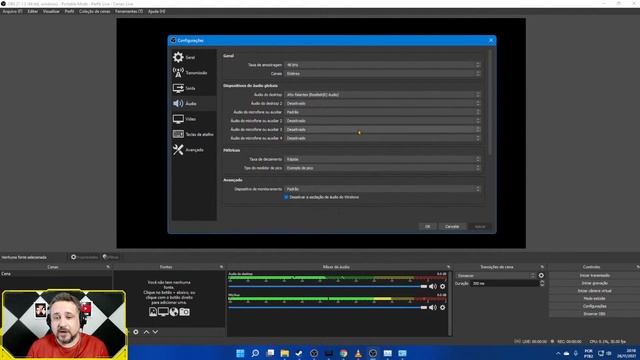Open the Teclas de atalho keyboard section
The height and width of the screenshot is (360, 640).
(193, 134)
